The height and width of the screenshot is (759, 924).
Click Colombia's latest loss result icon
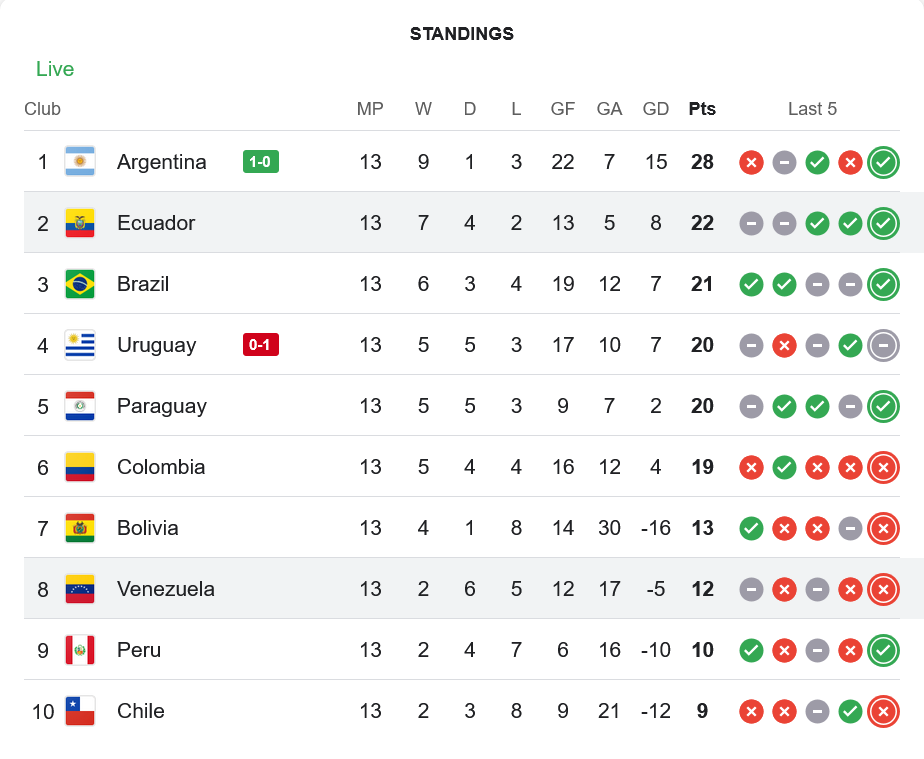[x=883, y=467]
